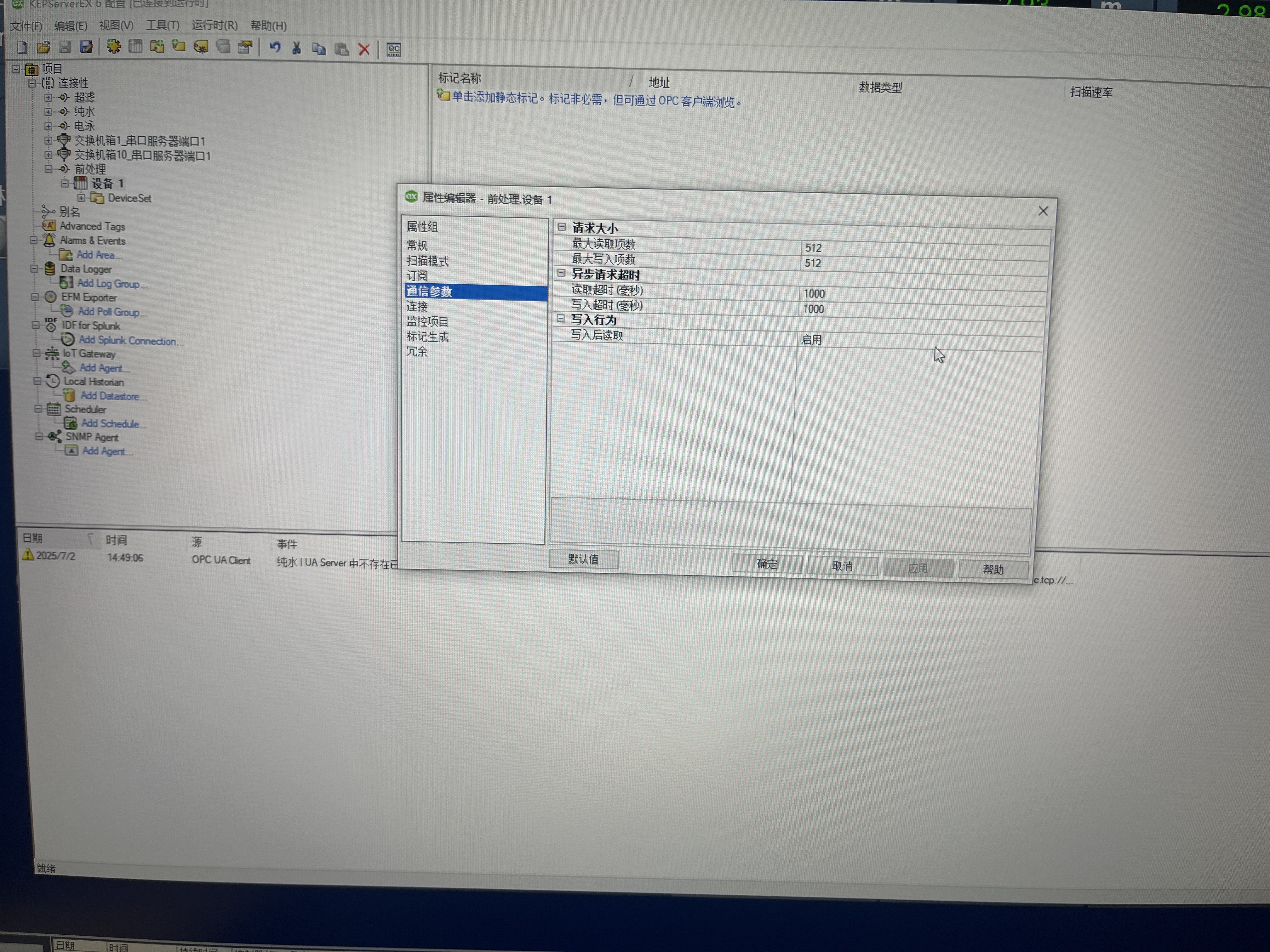This screenshot has height=952, width=1270.
Task: Open the 工具(T) menu
Action: [163, 25]
